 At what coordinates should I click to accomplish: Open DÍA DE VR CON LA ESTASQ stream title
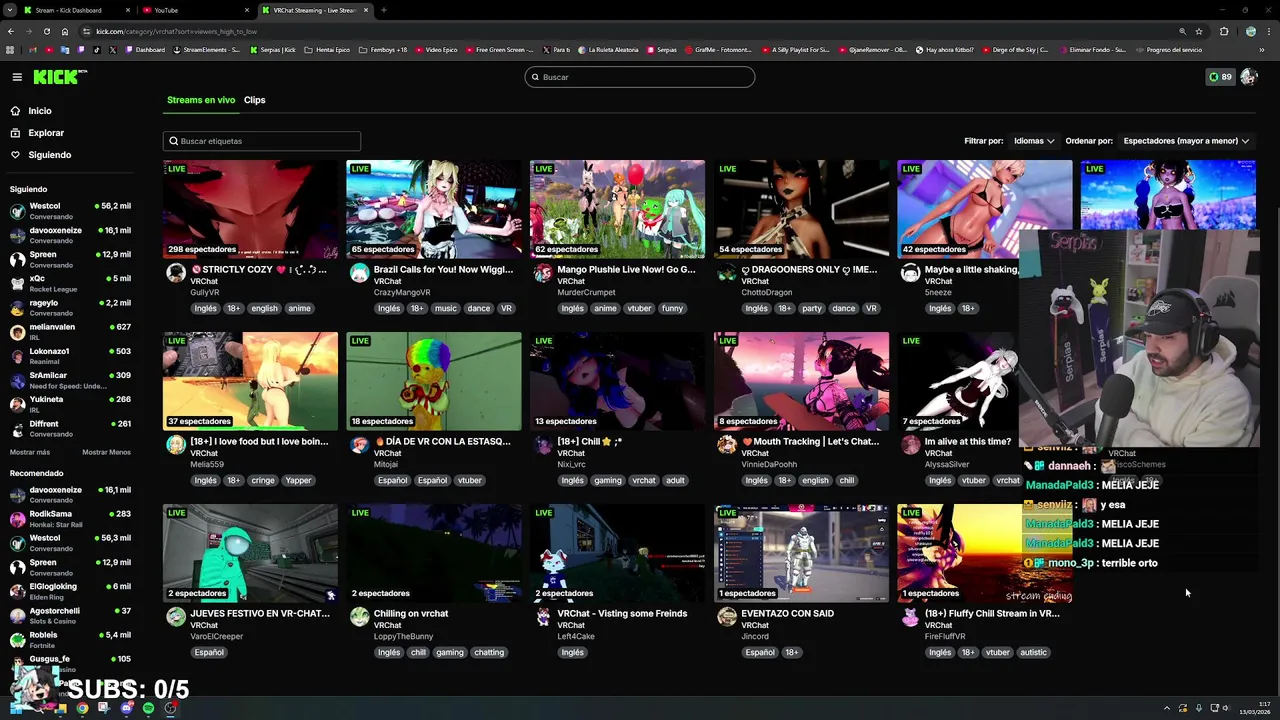click(442, 442)
